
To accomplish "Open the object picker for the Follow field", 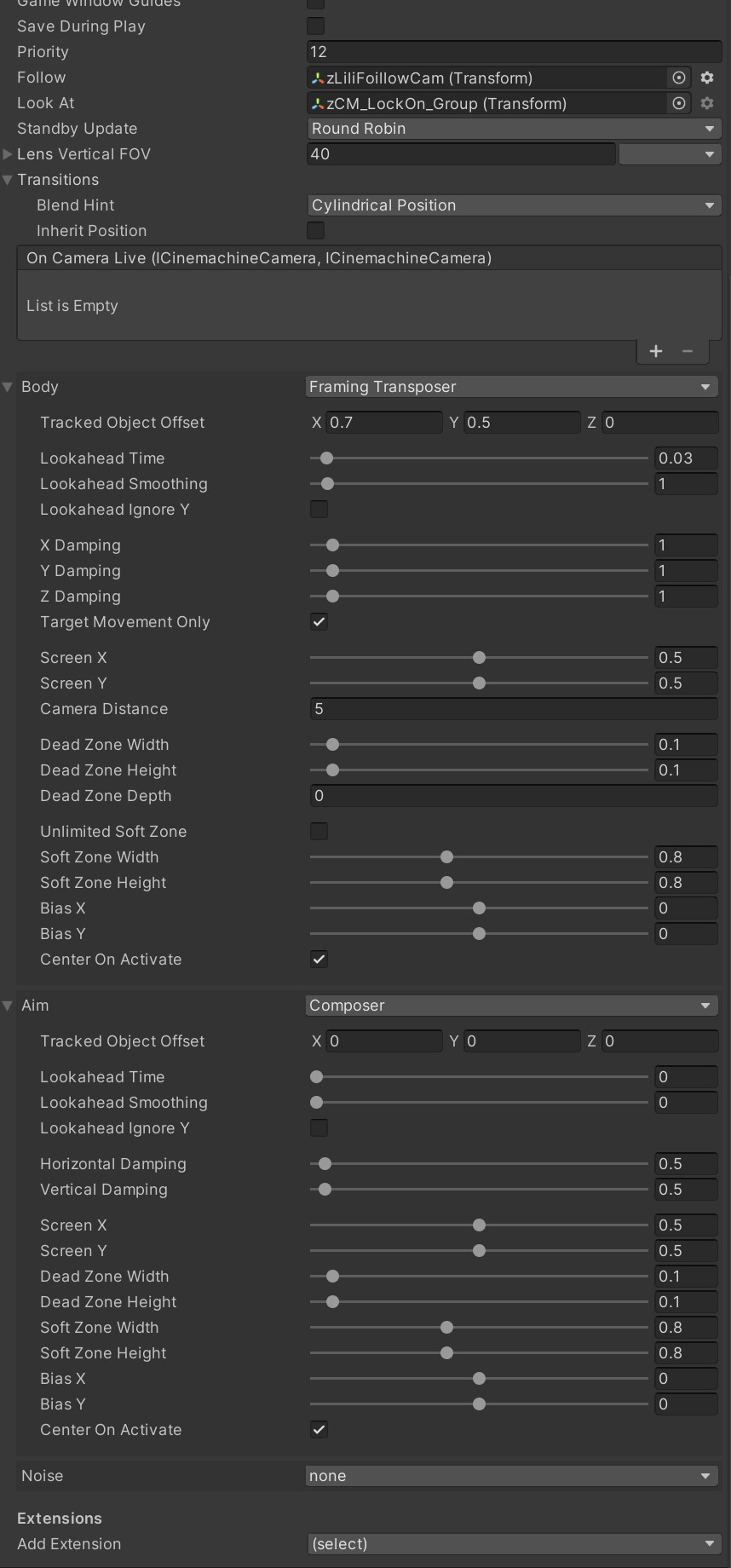I will coord(678,78).
